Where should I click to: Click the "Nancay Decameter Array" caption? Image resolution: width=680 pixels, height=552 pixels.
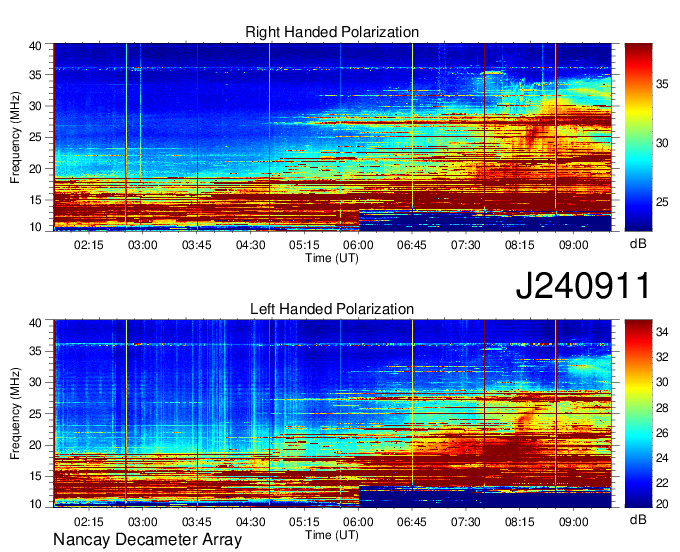[x=147, y=540]
